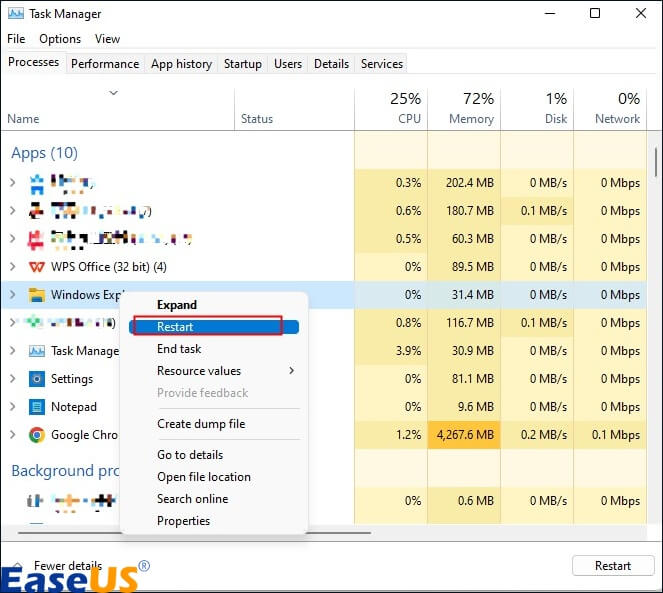Click the Settings gear icon
The width and height of the screenshot is (663, 593).
point(36,379)
